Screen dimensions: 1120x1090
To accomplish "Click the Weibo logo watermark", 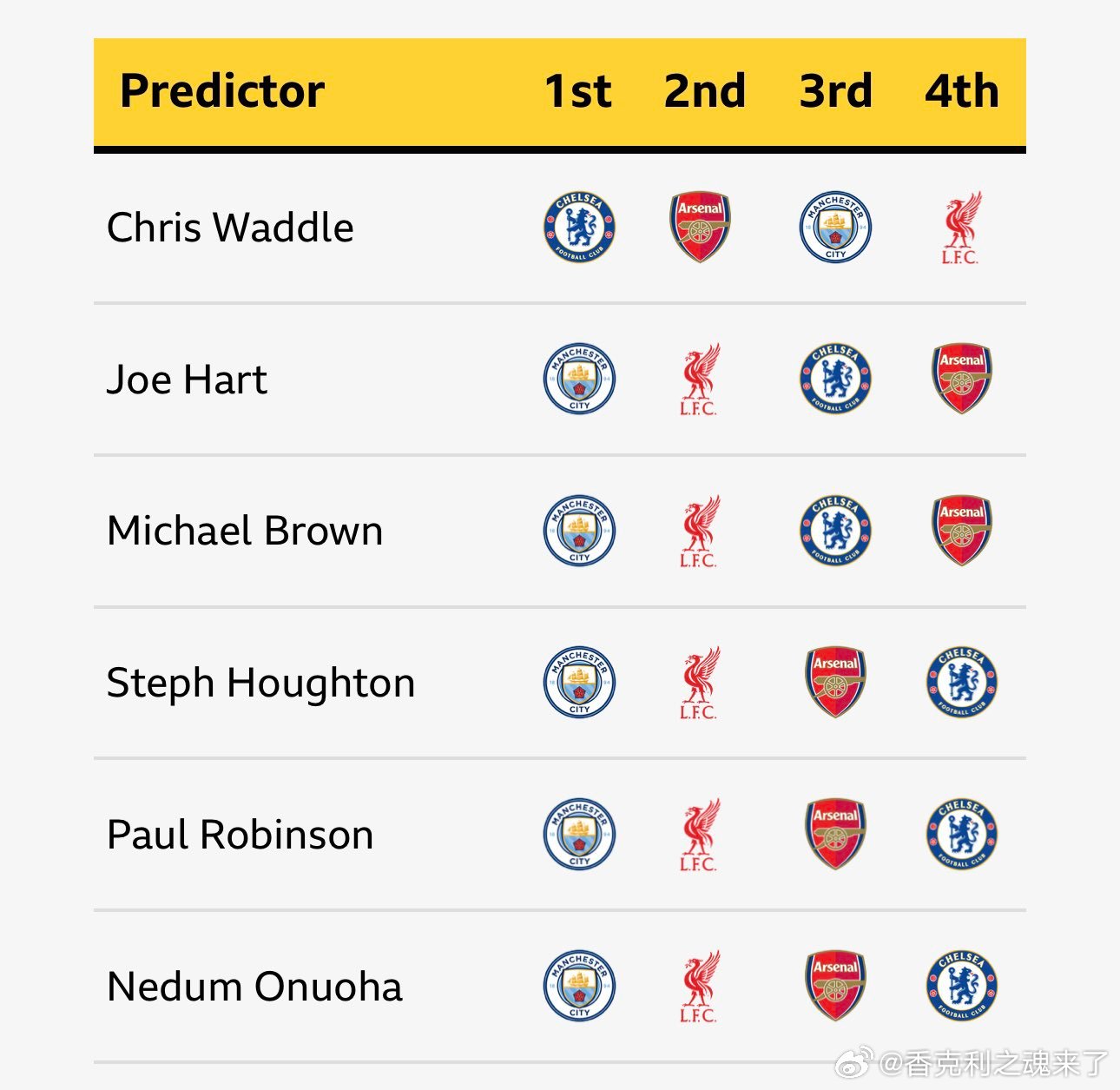I will (853, 1062).
